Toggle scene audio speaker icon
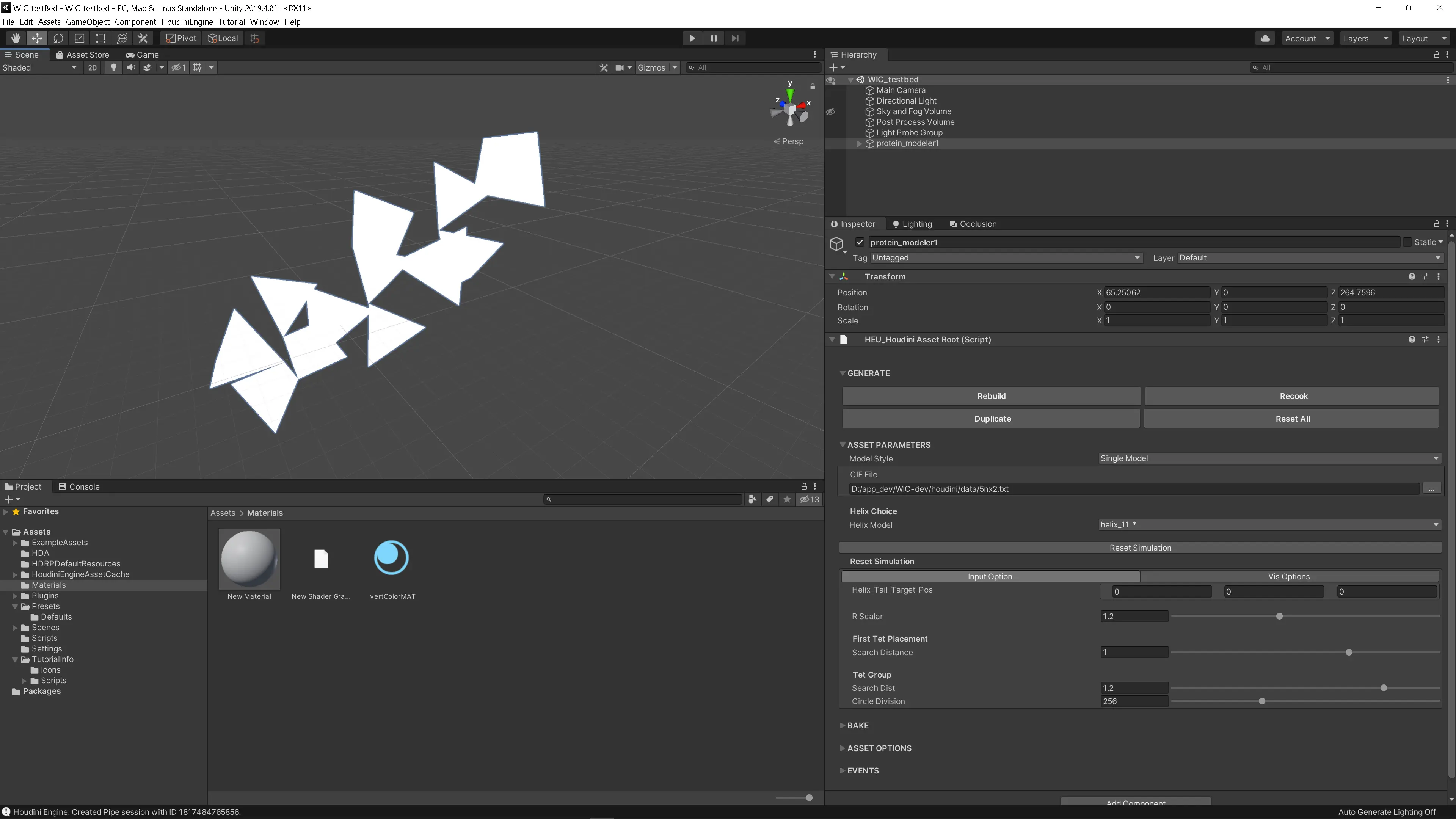 coord(130,67)
